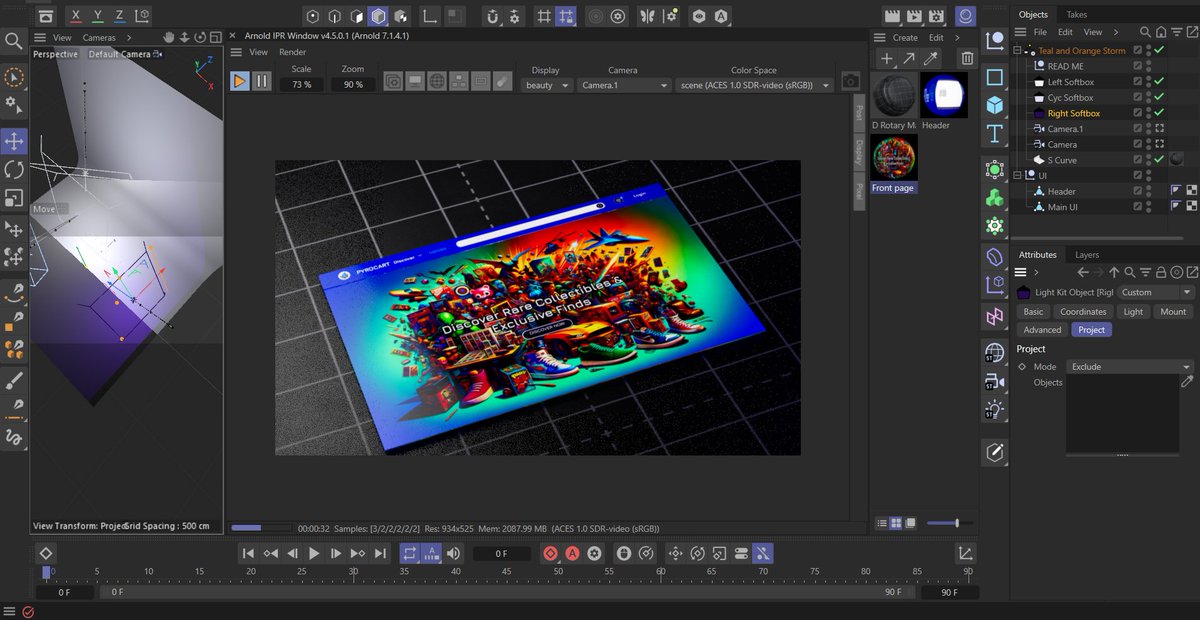Click the Advanced attribute button

[x=1042, y=330]
